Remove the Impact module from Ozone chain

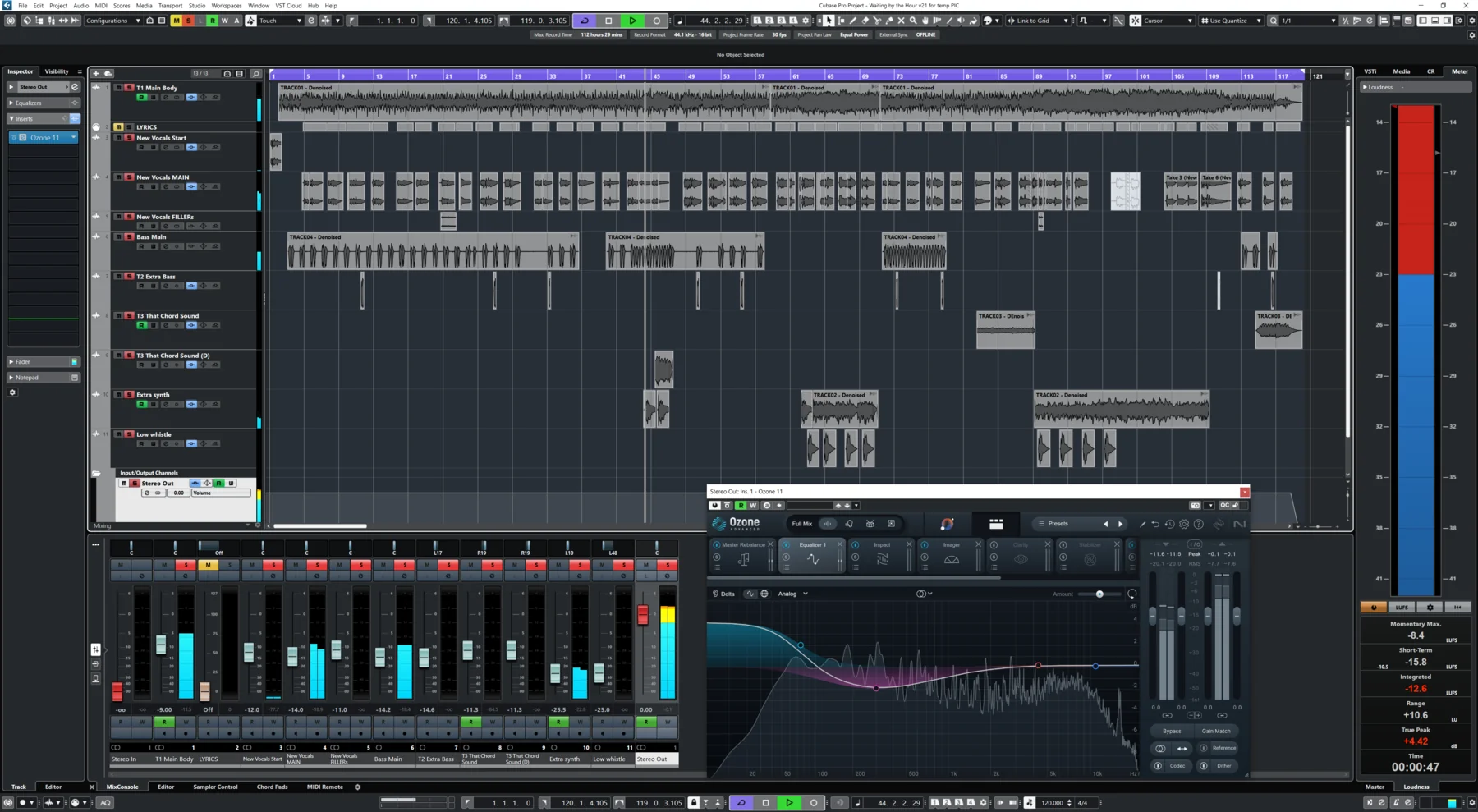pos(909,544)
